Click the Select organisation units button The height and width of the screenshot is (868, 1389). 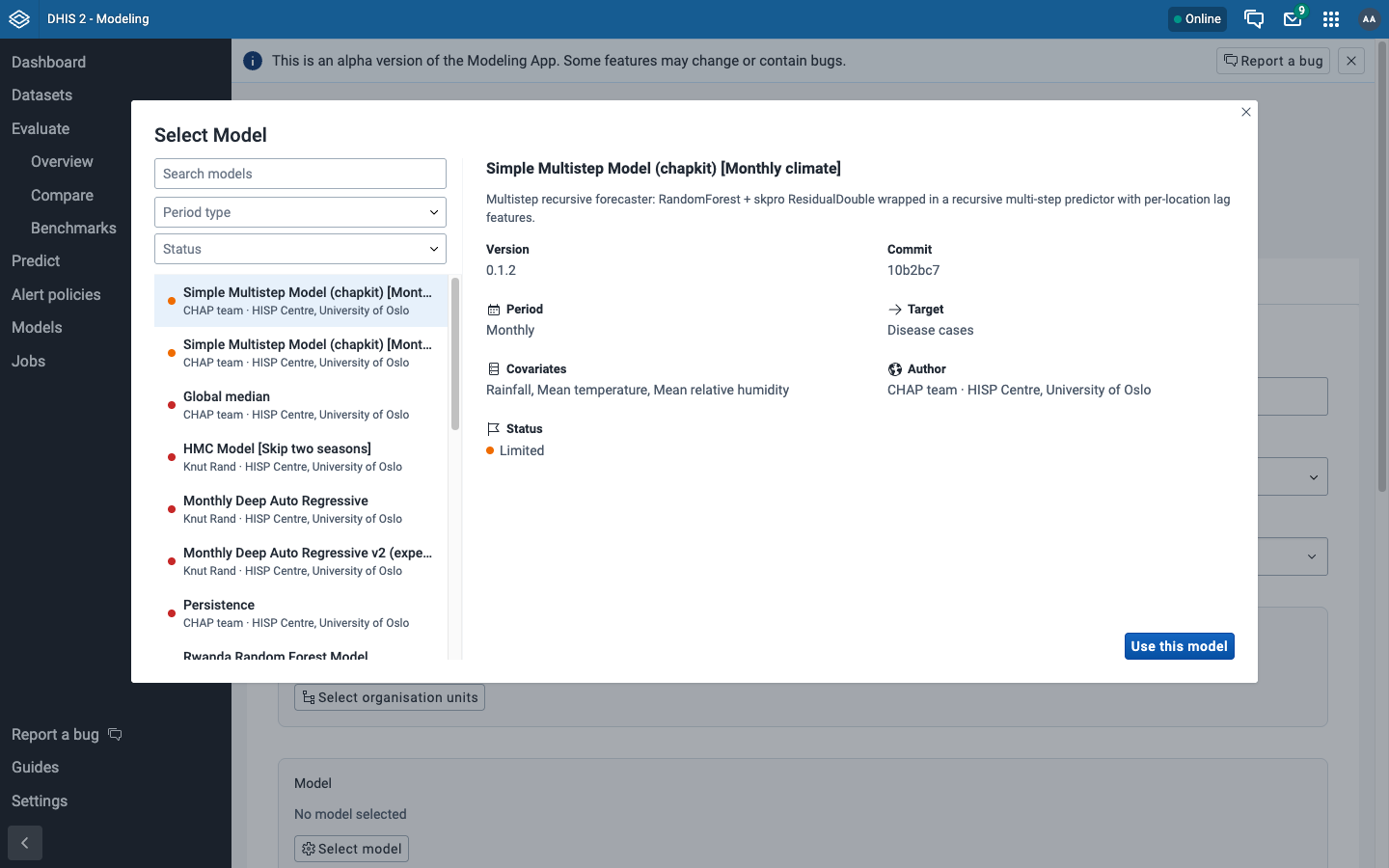(x=390, y=697)
